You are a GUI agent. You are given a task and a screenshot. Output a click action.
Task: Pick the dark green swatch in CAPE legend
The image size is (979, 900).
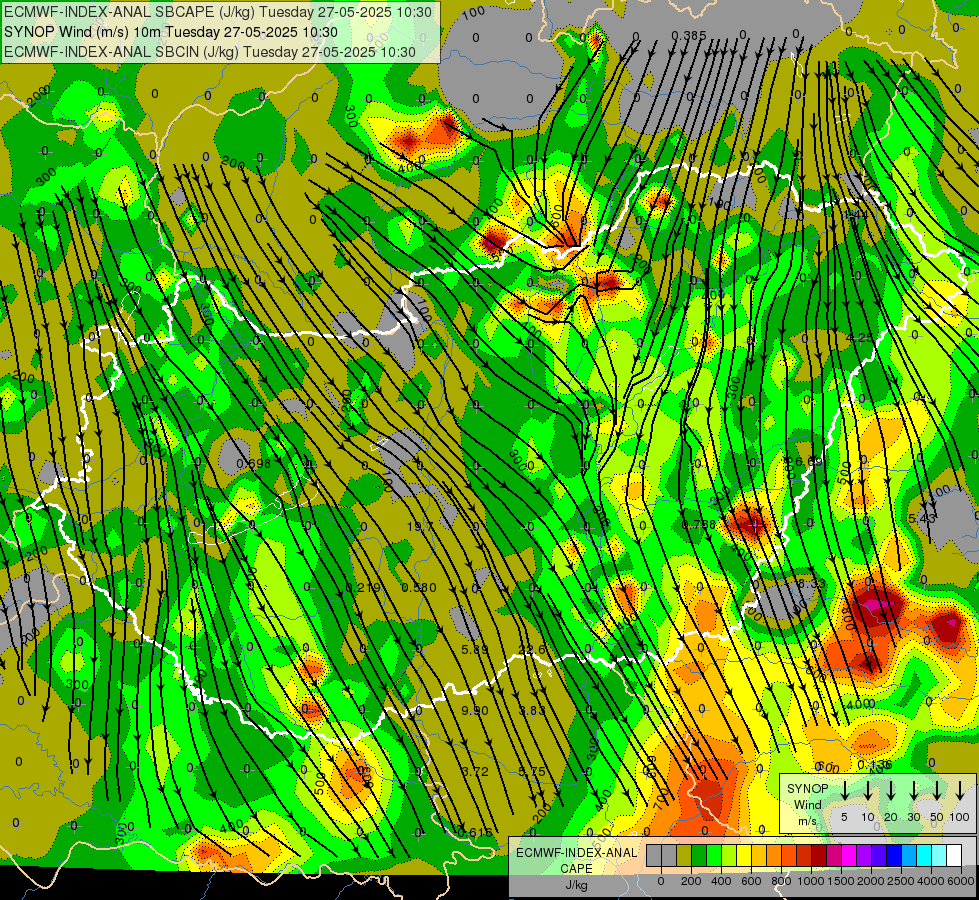(x=699, y=855)
